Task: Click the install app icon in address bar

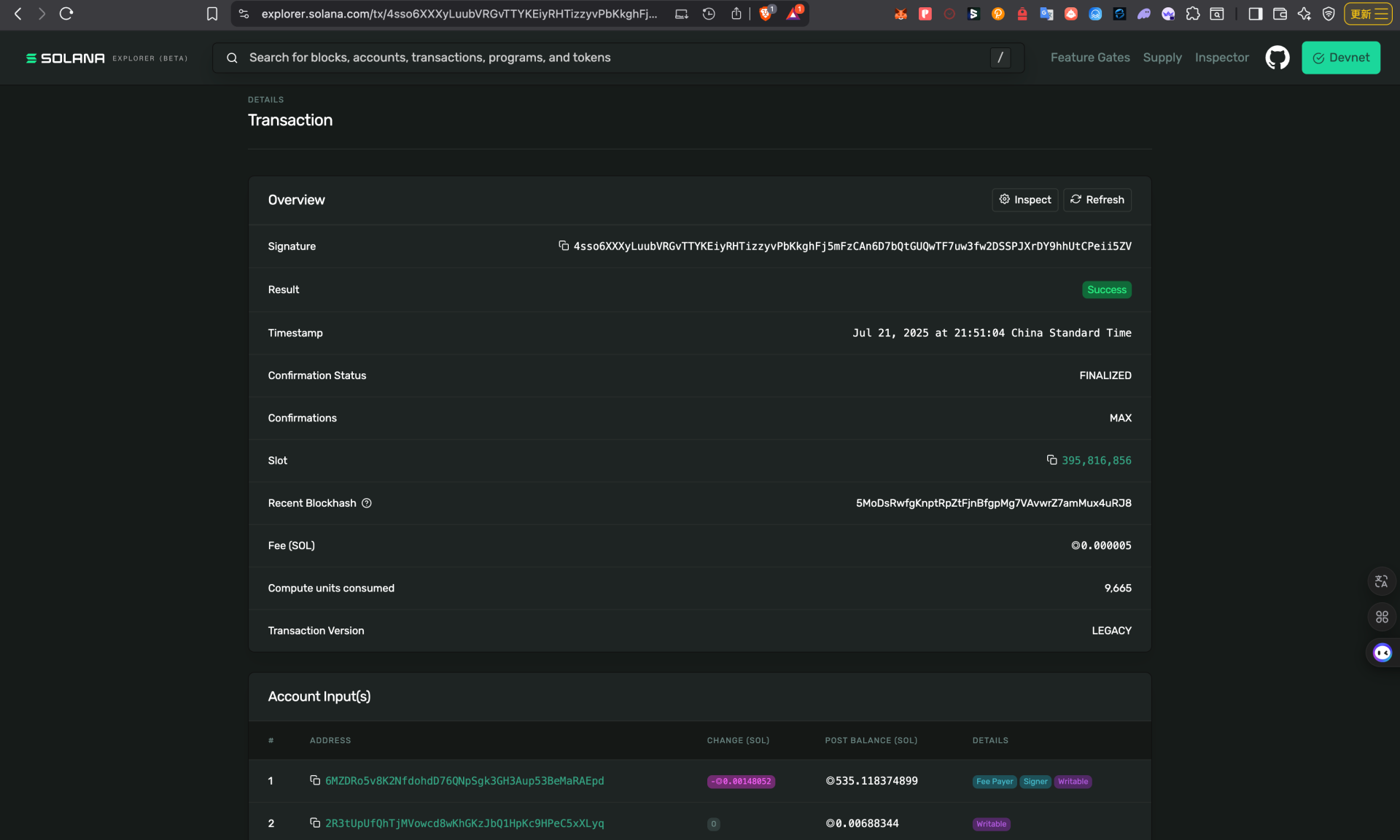Action: [682, 14]
